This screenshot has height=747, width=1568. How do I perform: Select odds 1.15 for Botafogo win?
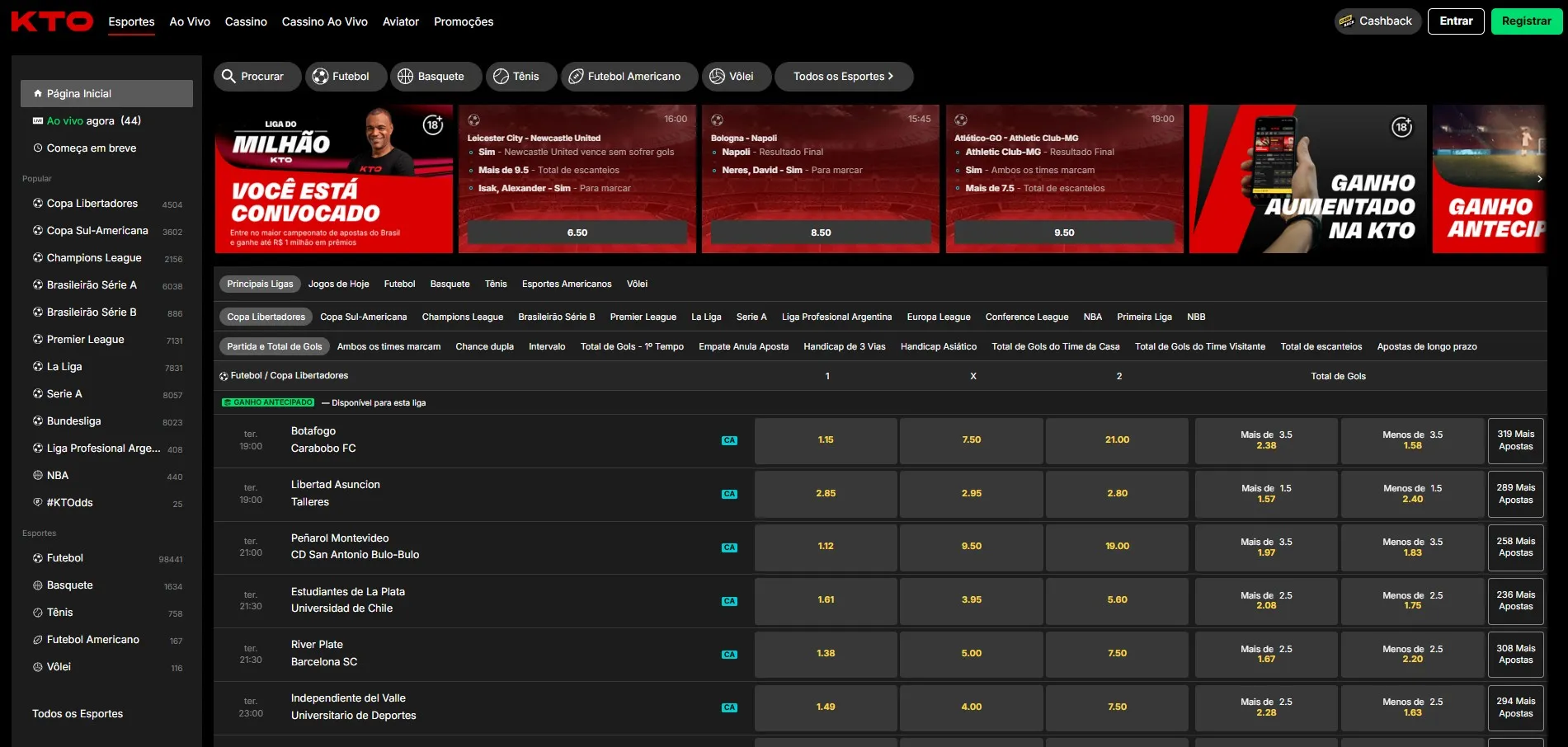point(825,440)
